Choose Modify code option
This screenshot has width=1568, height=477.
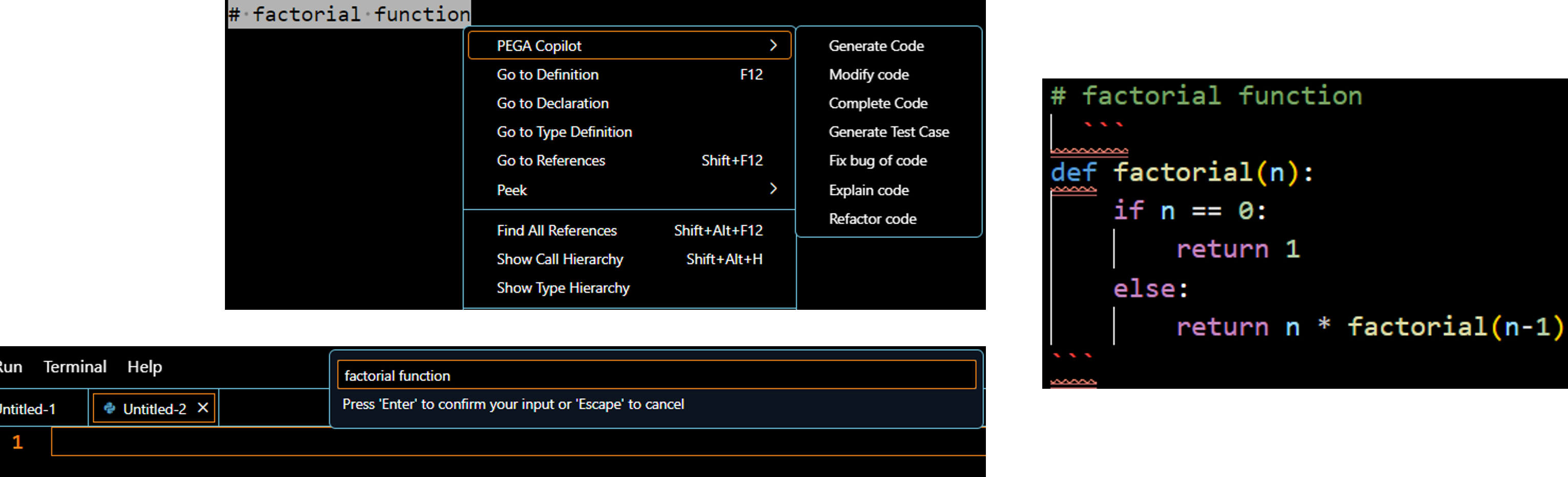pos(869,74)
